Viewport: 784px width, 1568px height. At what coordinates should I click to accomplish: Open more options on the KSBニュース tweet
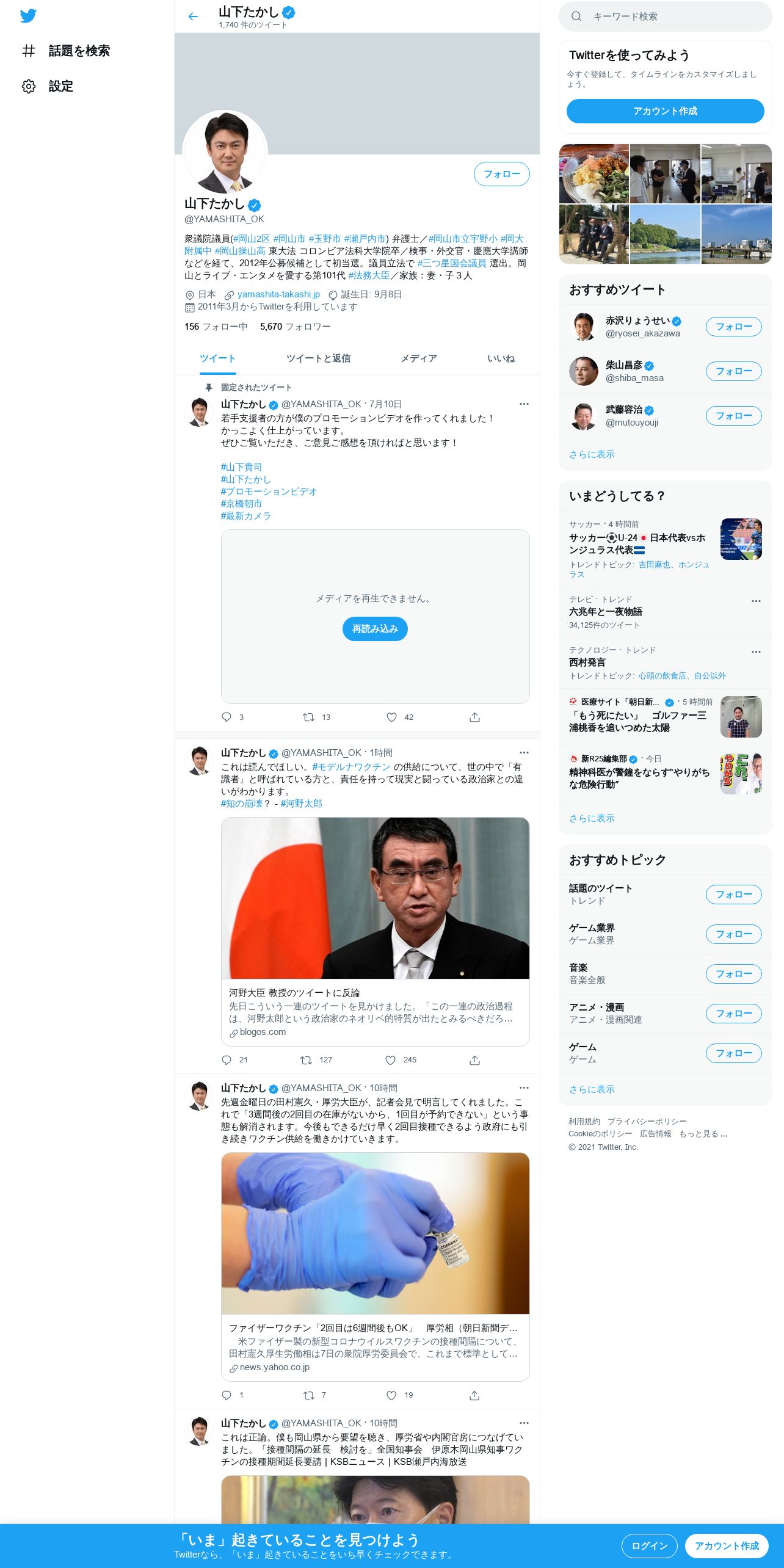(524, 1423)
